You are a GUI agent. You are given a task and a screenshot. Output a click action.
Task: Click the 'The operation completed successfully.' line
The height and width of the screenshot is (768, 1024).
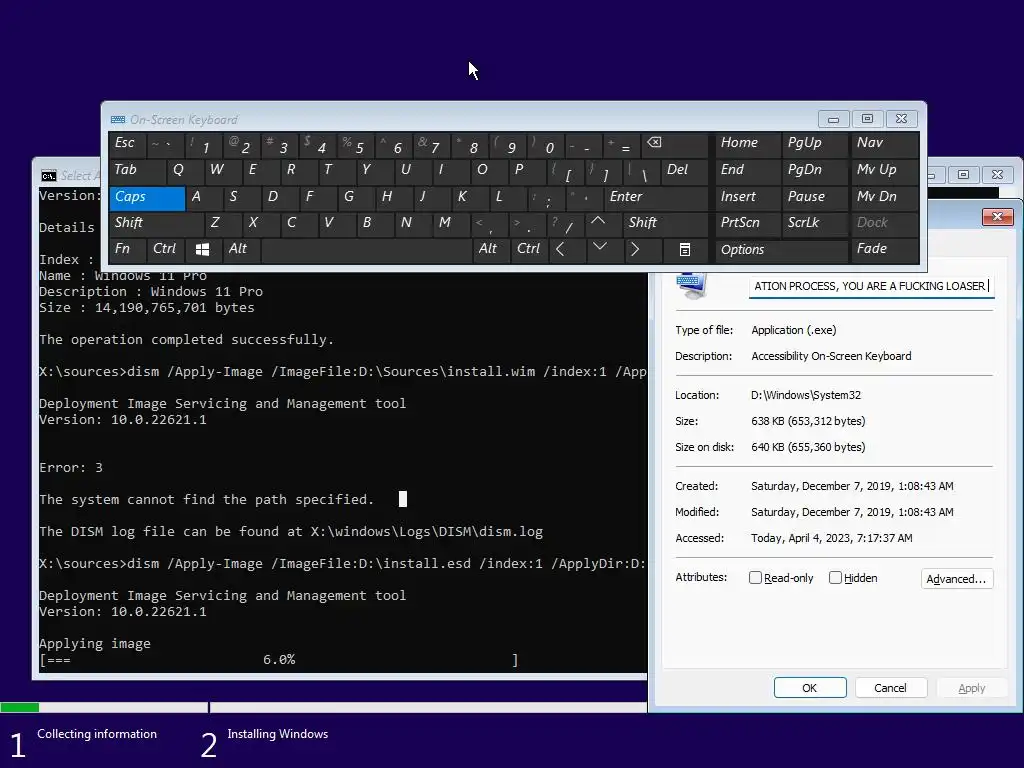[186, 340]
